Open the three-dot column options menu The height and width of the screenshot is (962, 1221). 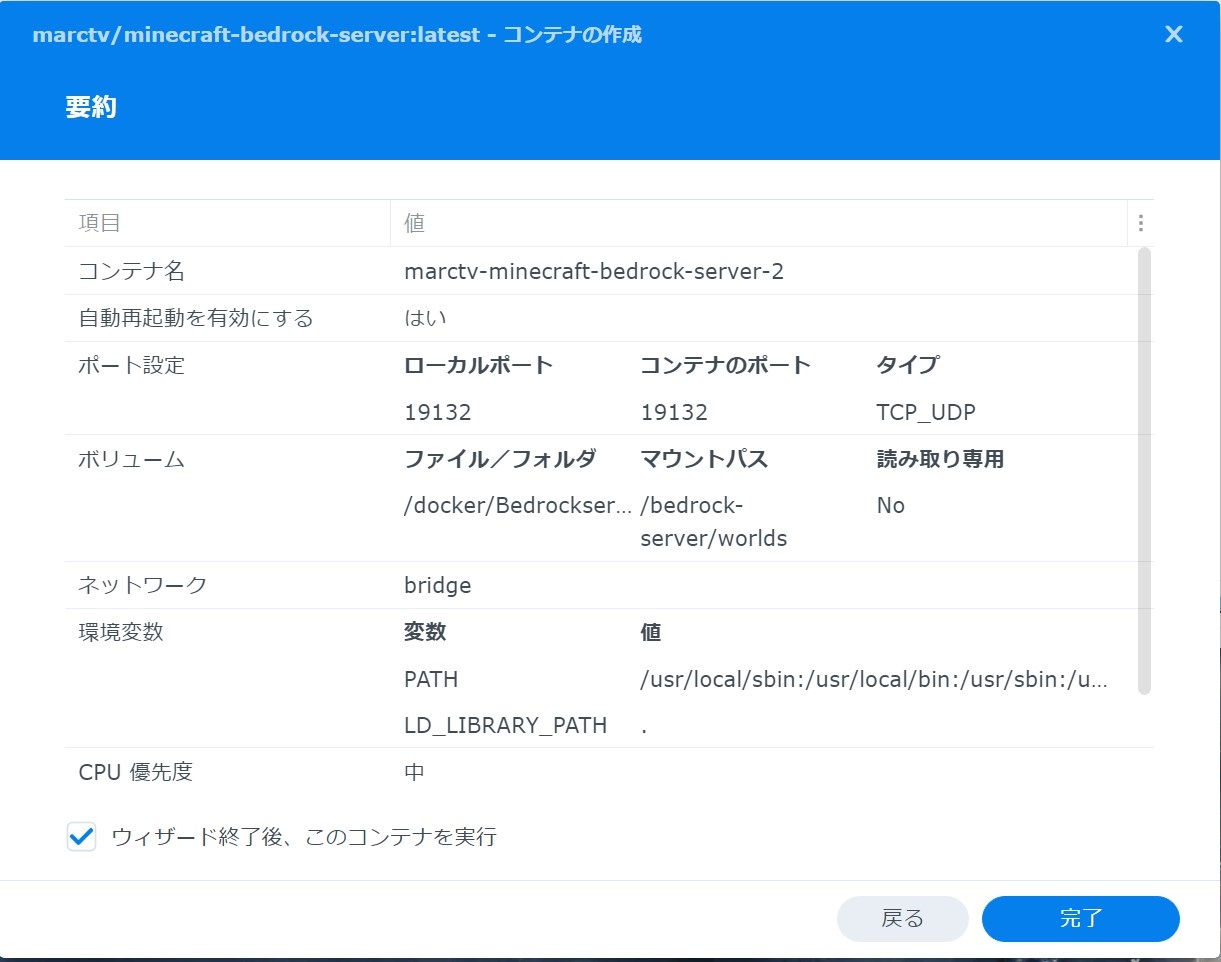point(1140,223)
